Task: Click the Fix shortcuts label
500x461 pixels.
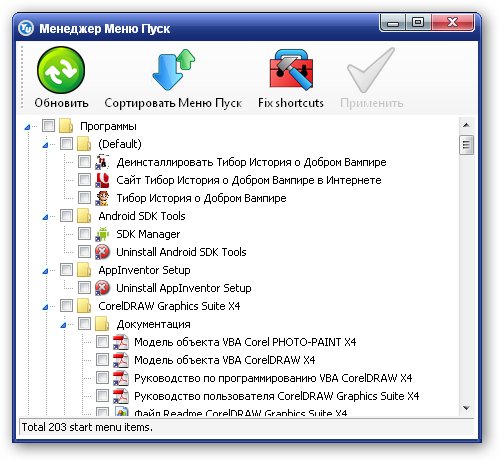Action: click(291, 103)
